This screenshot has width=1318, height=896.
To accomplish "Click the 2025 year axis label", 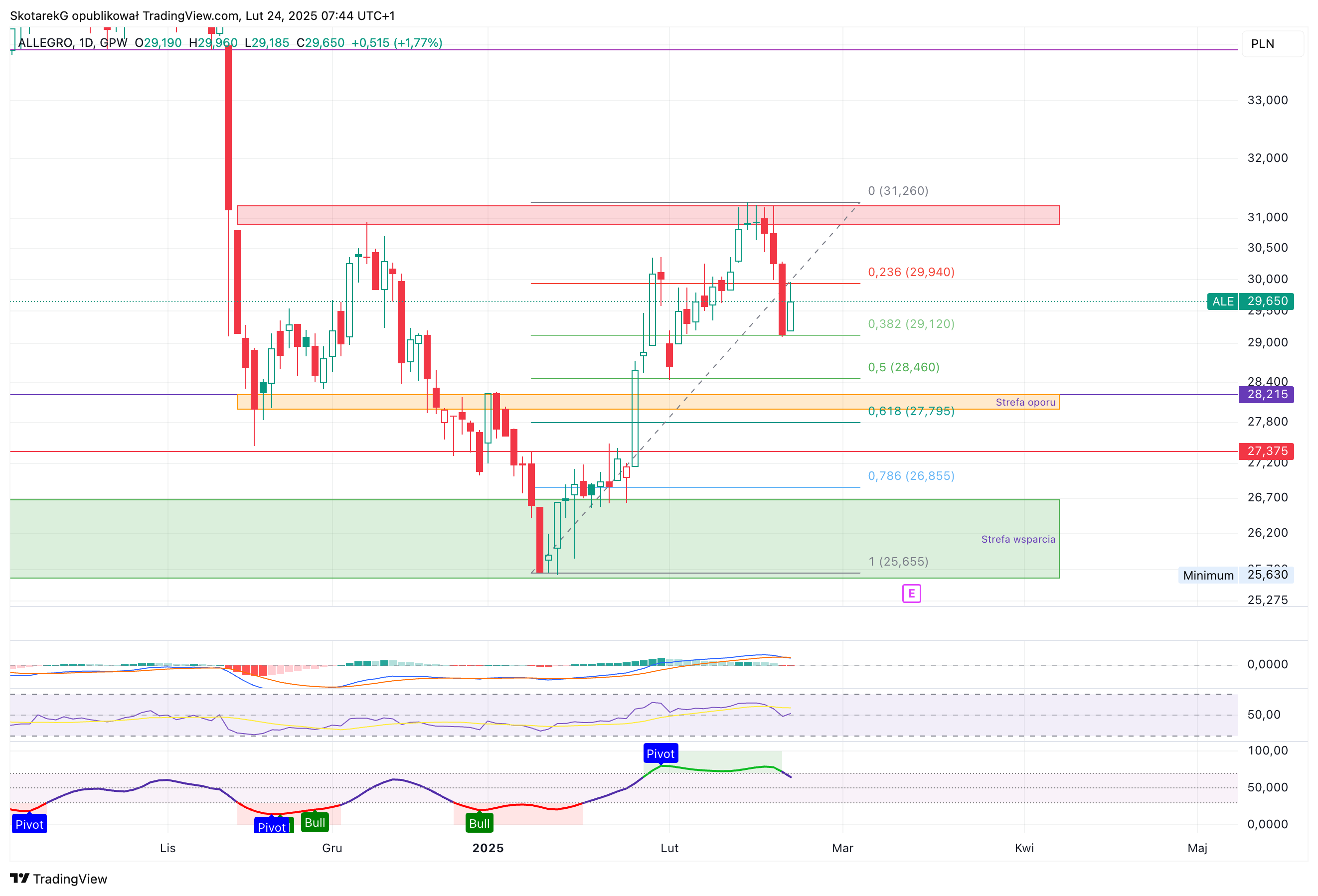I will (489, 848).
